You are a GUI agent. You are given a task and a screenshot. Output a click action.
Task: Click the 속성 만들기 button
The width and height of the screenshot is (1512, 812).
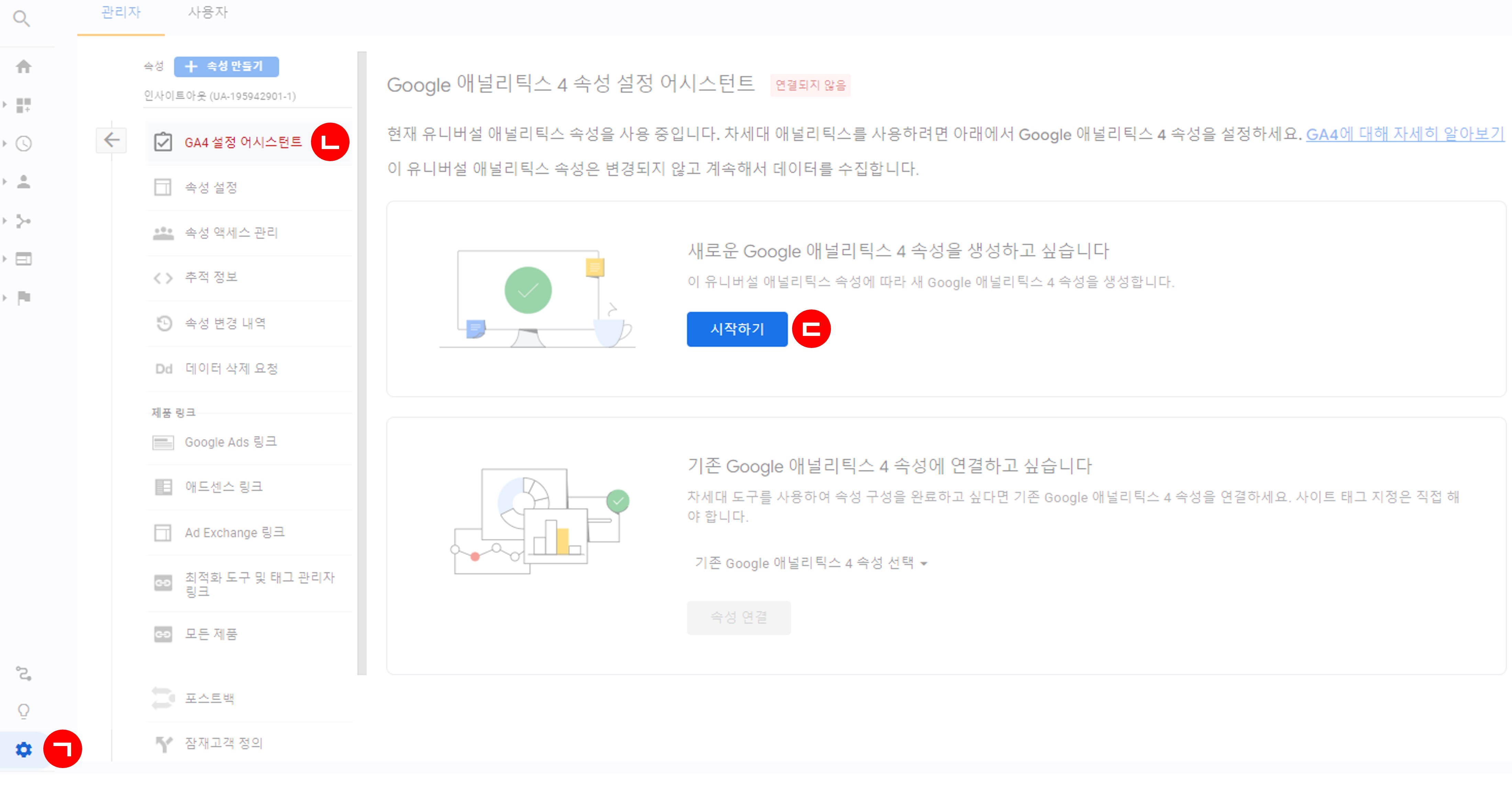226,66
